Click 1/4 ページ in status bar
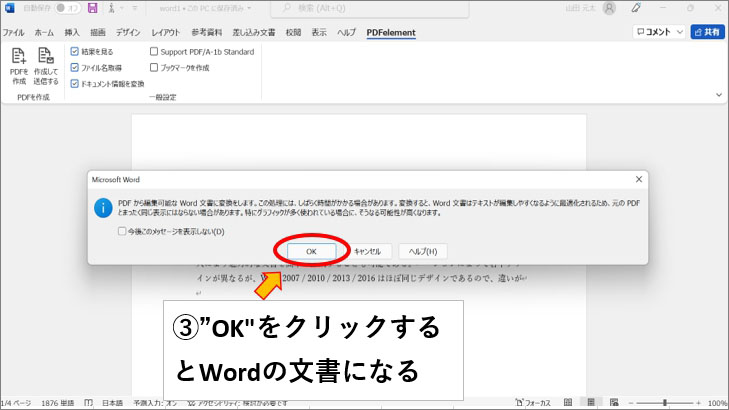The image size is (729, 410). tap(16, 403)
